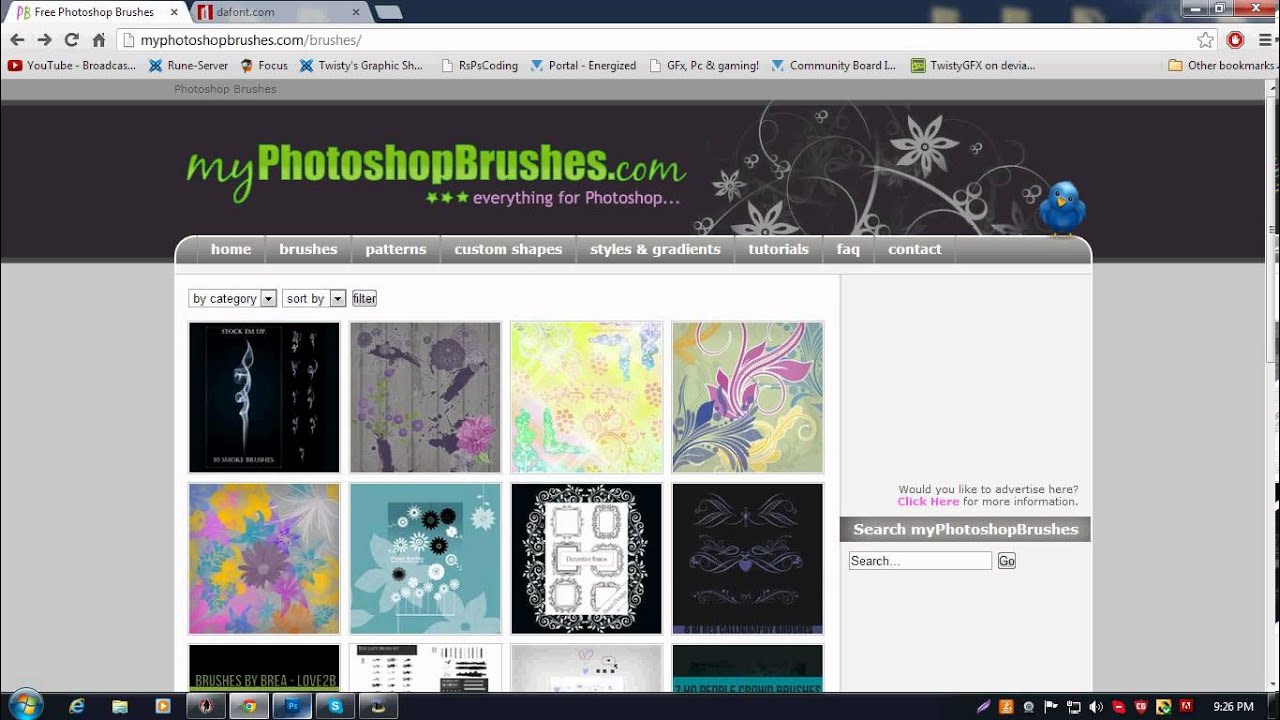This screenshot has width=1280, height=720.
Task: Open the Chrome menu icon
Action: (x=1264, y=40)
